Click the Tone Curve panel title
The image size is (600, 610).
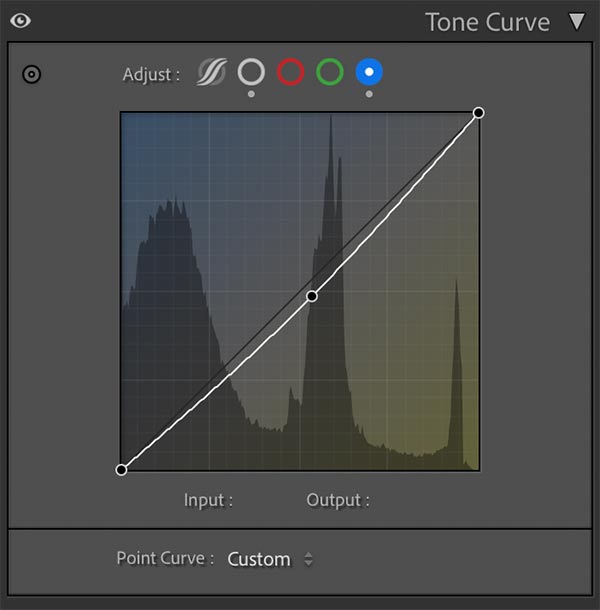487,21
